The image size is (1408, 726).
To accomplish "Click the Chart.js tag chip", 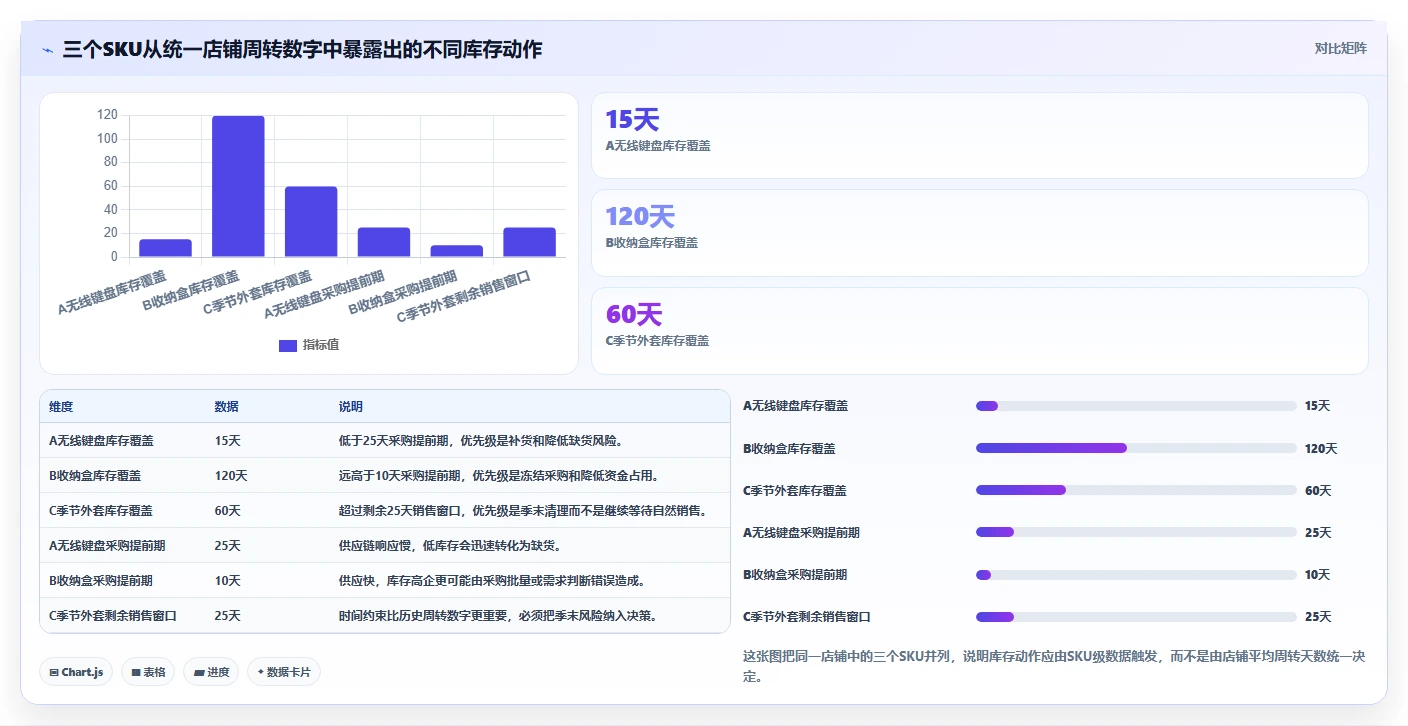I will (x=76, y=672).
